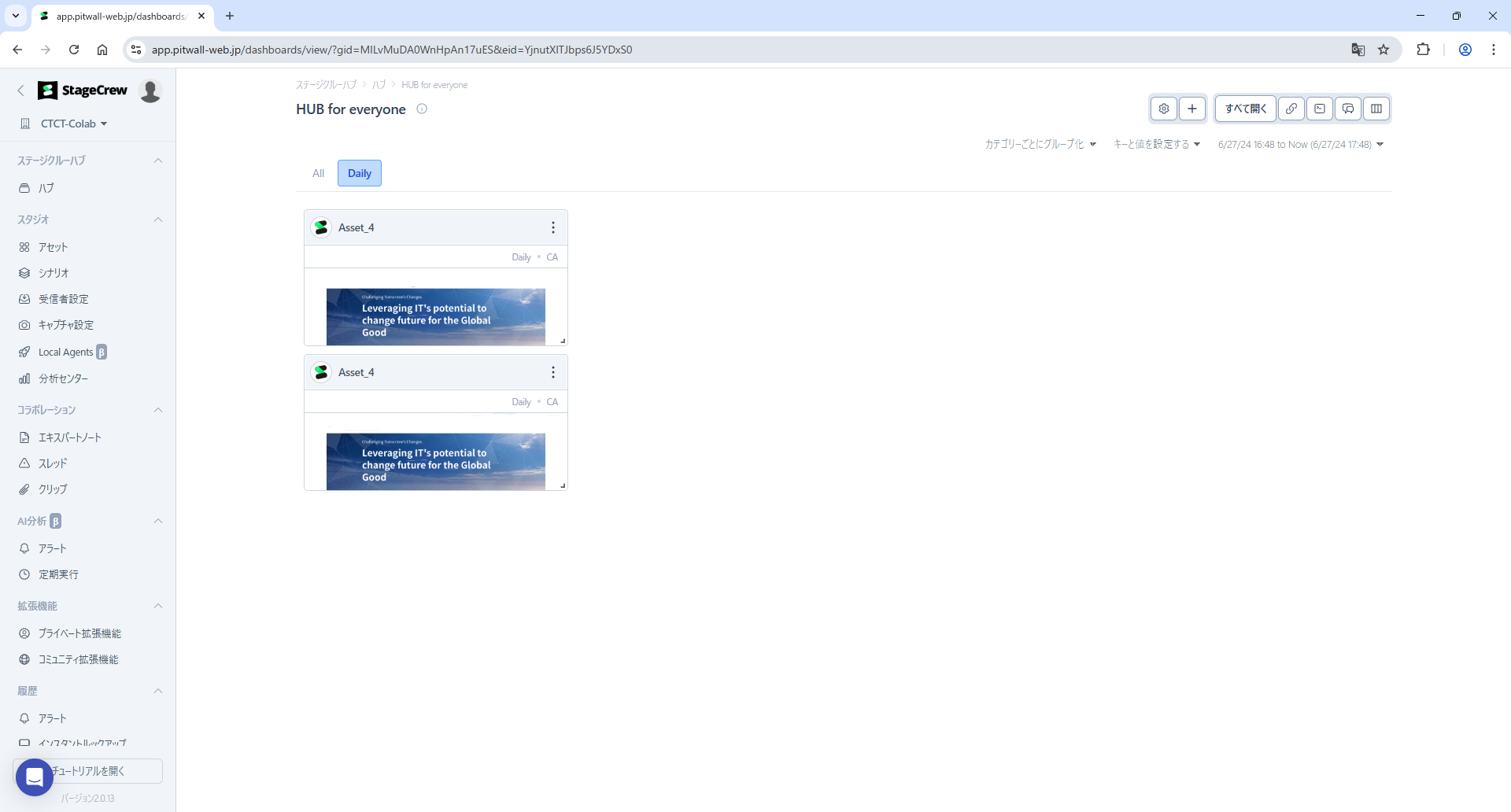Click the user profile avatar in sidebar
The height and width of the screenshot is (812, 1511).
[150, 90]
